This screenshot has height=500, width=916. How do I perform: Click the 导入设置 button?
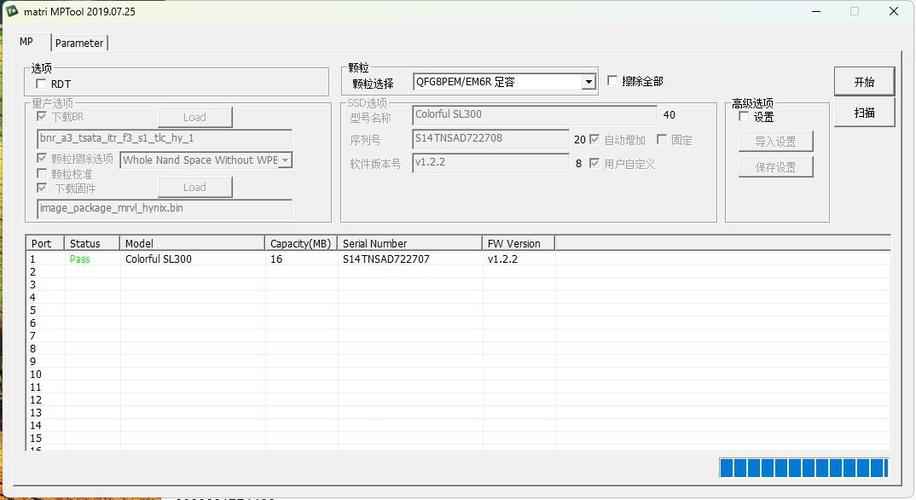pos(775,142)
